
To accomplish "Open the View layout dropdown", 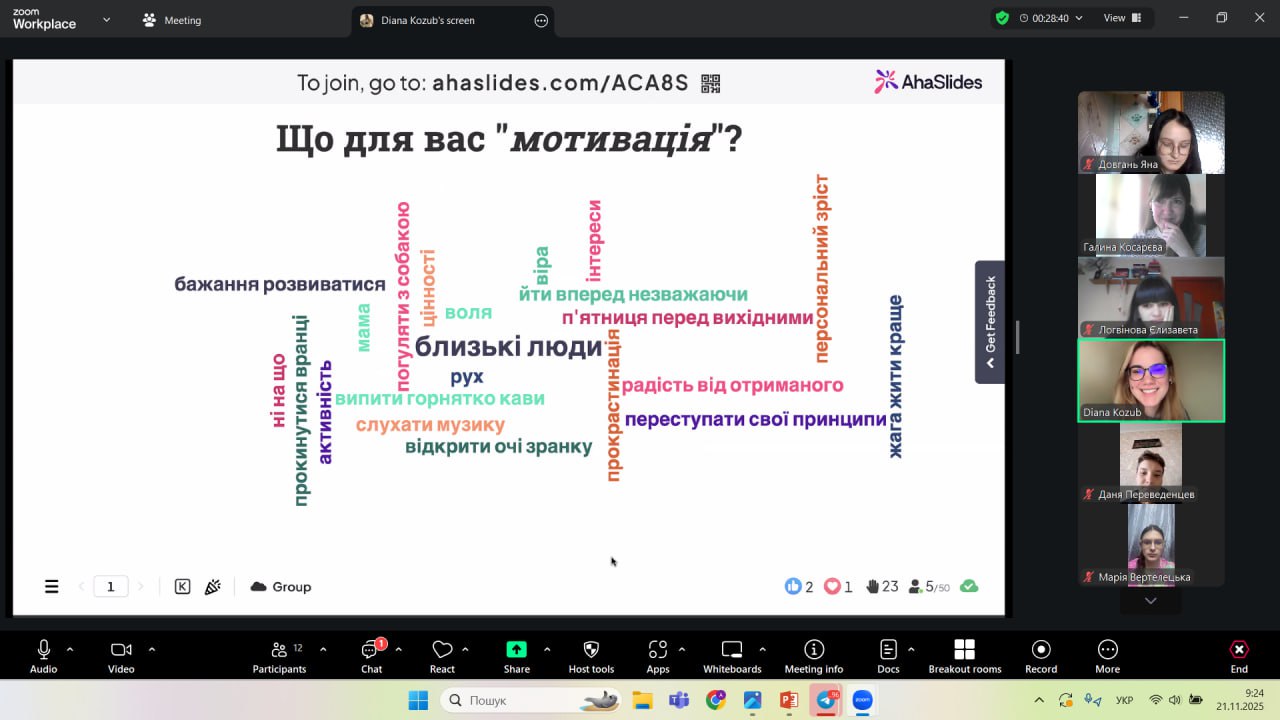I will coord(1120,18).
